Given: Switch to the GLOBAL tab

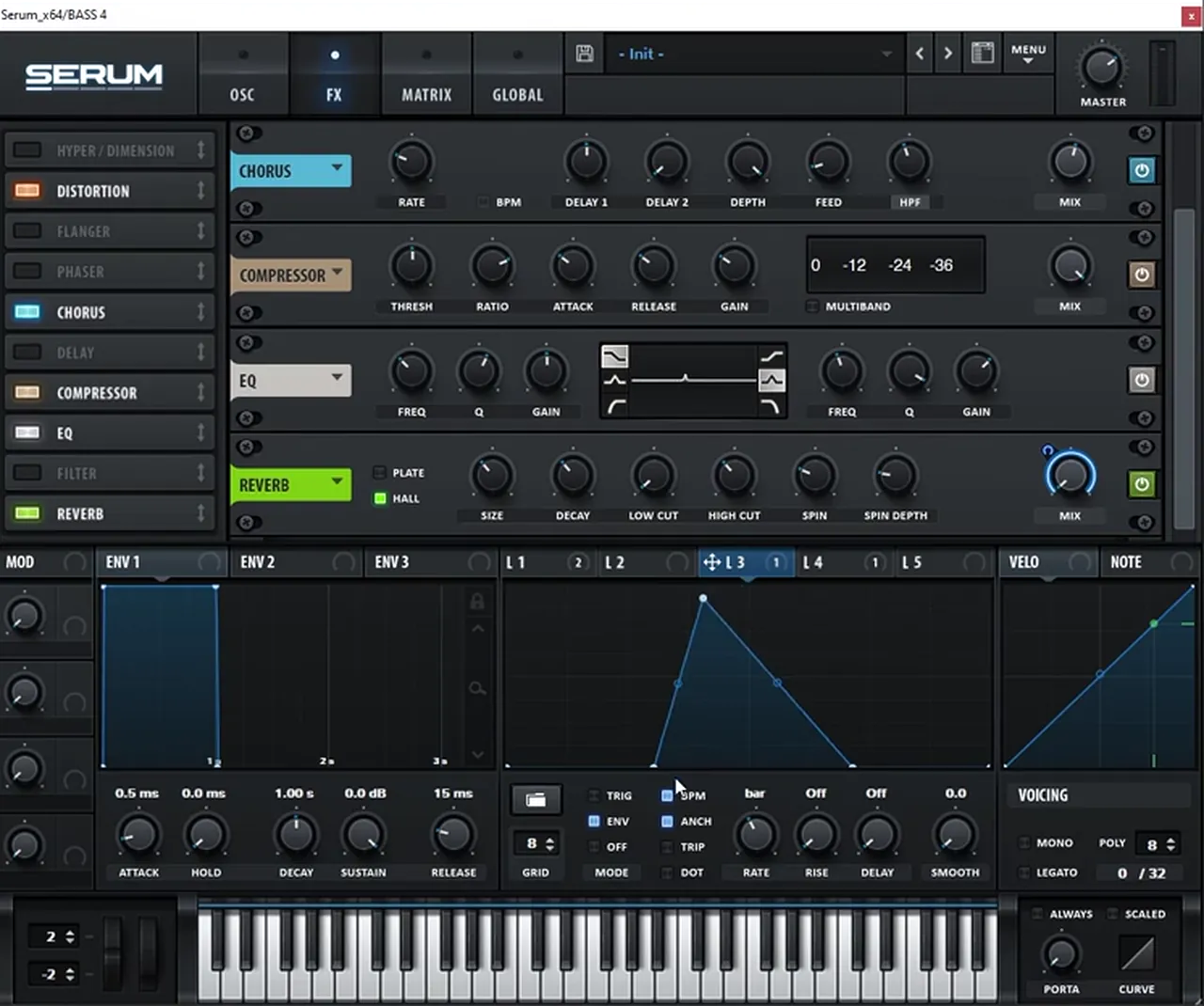Looking at the screenshot, I should pos(517,74).
